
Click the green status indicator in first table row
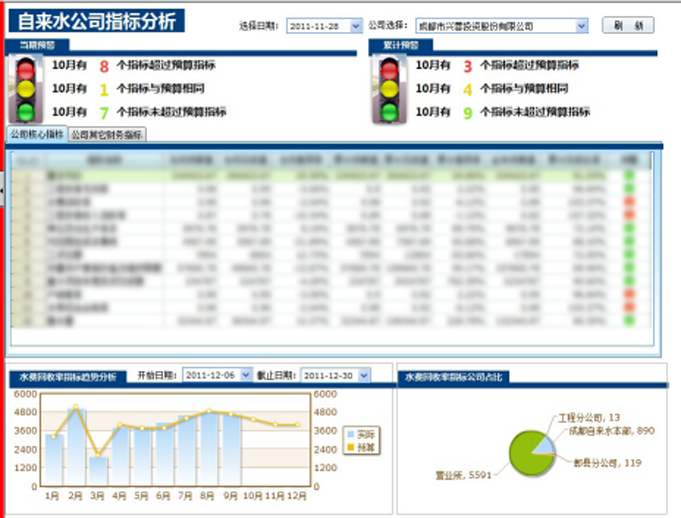[x=630, y=175]
